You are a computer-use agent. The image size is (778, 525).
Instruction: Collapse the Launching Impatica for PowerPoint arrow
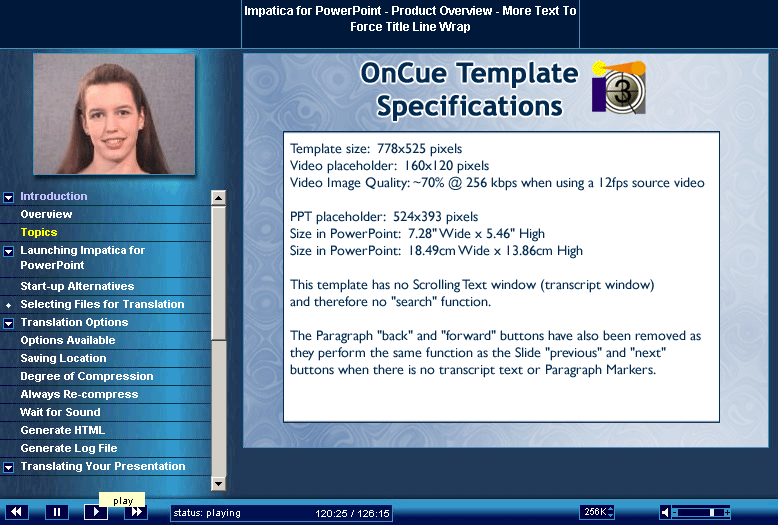[8, 252]
